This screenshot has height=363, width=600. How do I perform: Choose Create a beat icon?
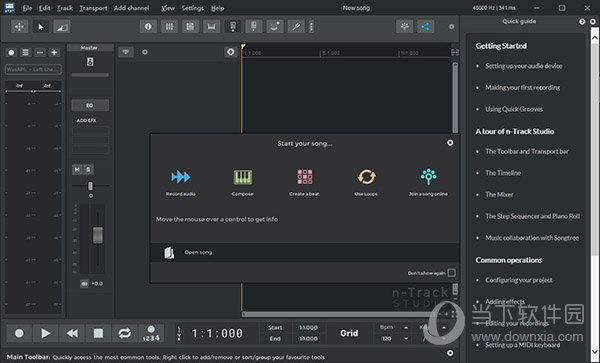click(x=305, y=182)
